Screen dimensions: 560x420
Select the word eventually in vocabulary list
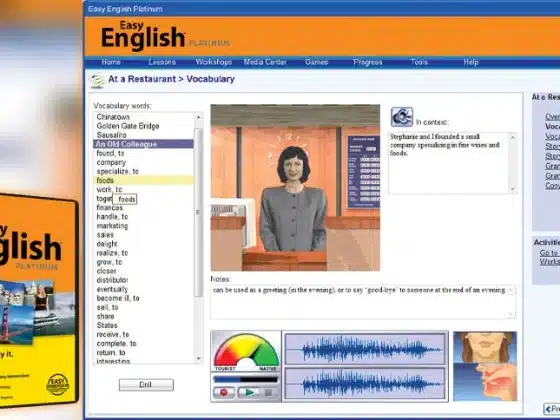pos(112,289)
